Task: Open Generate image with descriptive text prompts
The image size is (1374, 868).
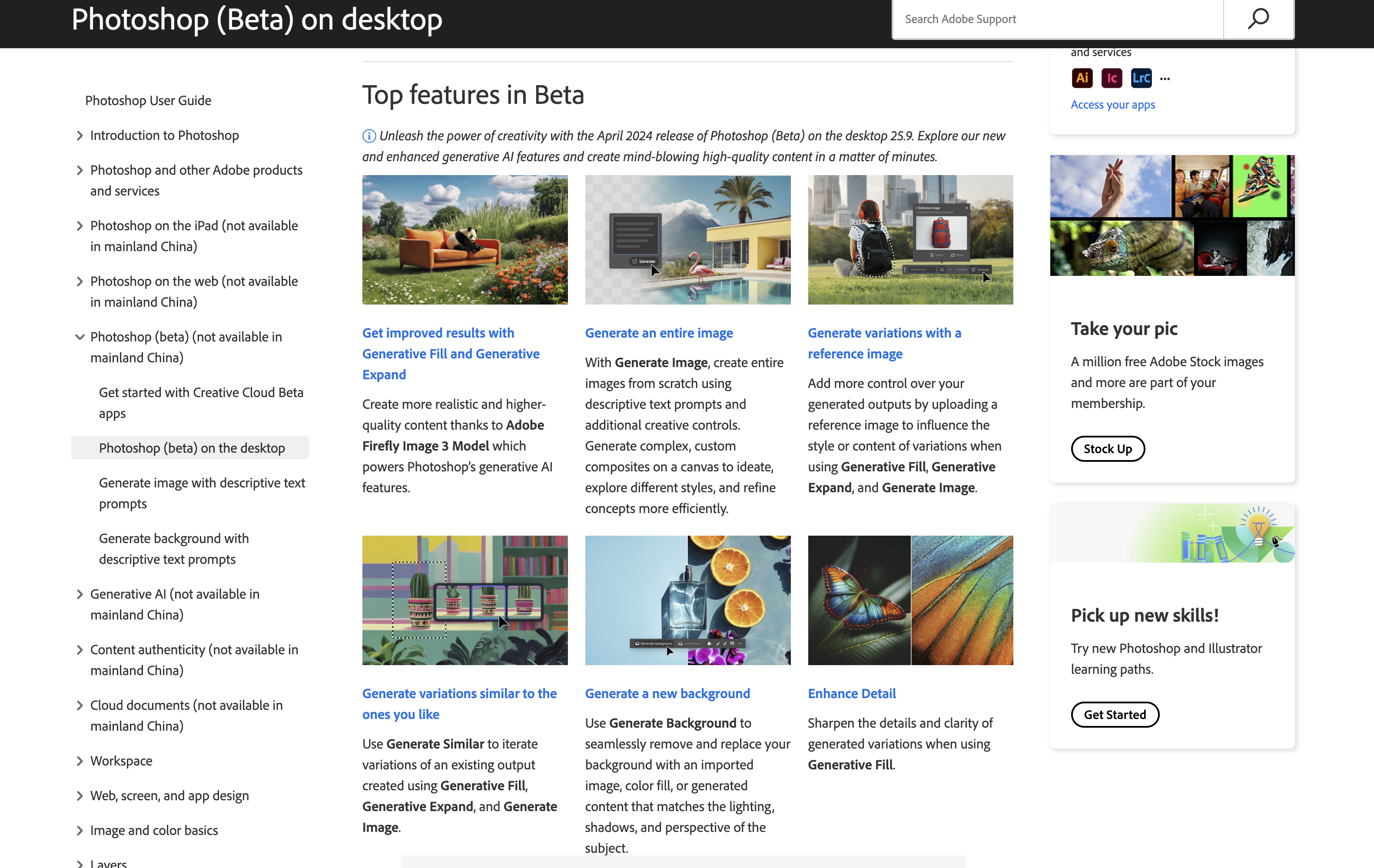Action: point(202,494)
